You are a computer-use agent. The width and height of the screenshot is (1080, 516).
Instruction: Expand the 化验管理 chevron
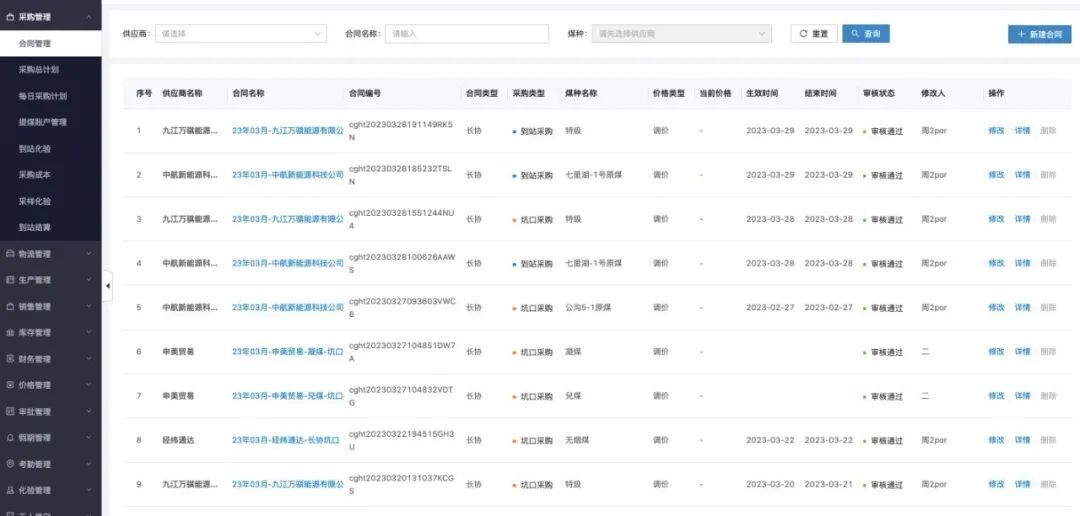click(89, 490)
